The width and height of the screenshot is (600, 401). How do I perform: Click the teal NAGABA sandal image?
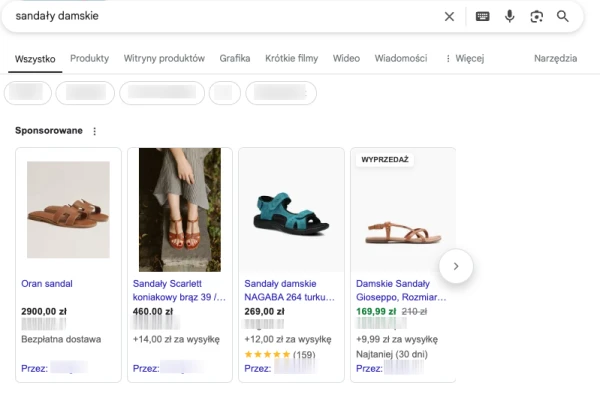click(290, 210)
